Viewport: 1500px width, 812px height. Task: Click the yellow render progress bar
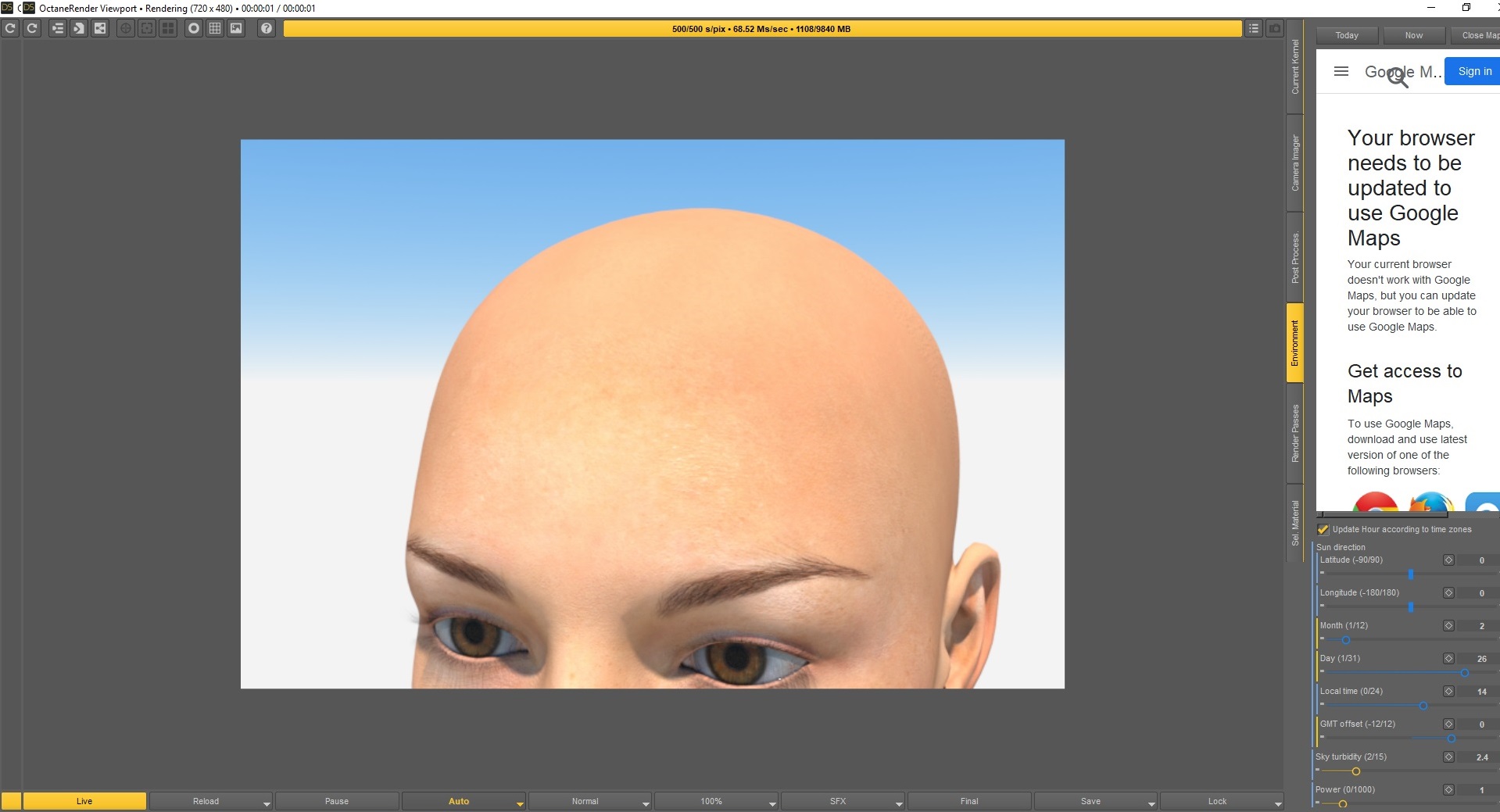(762, 29)
